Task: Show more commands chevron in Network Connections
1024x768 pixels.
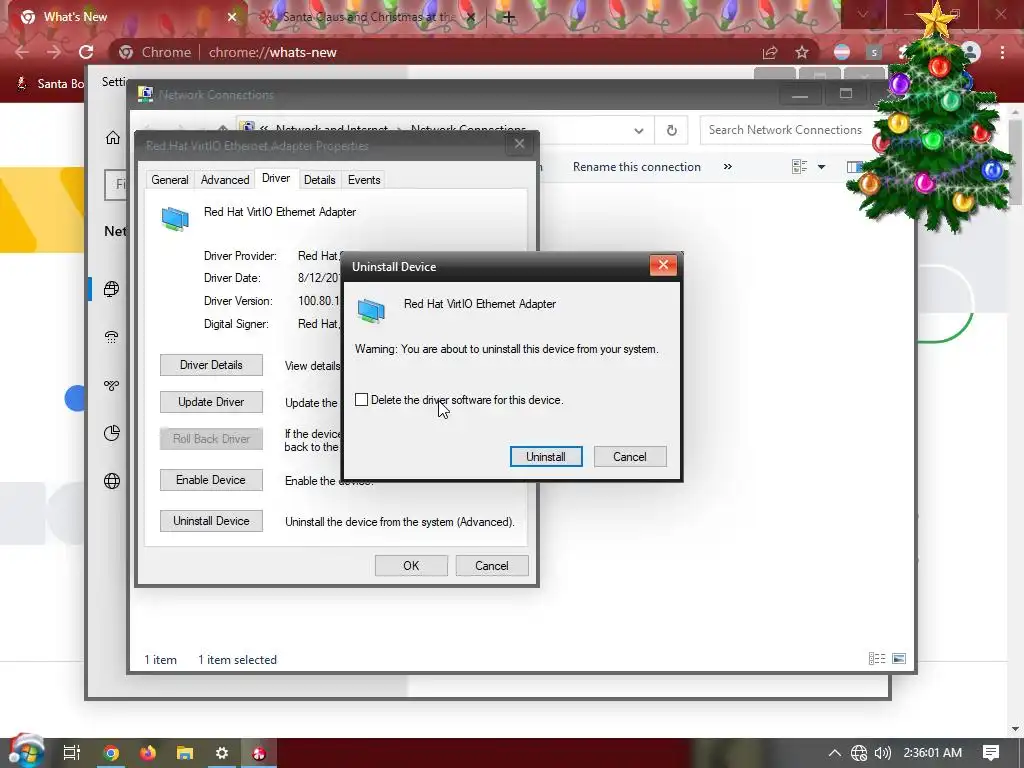Action: [x=728, y=167]
